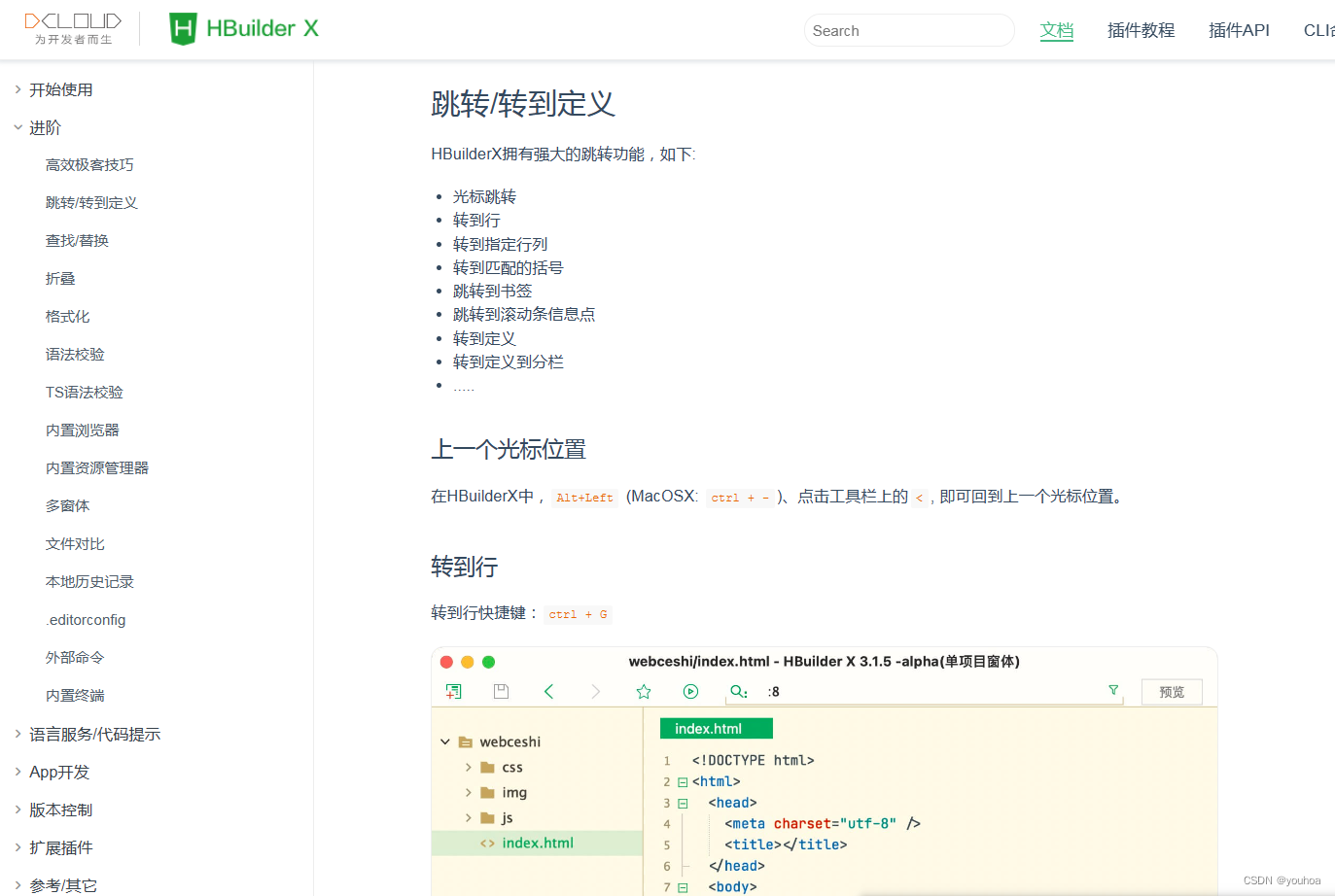Open 内置终端 sidebar page
The width and height of the screenshot is (1335, 896).
[x=75, y=696]
